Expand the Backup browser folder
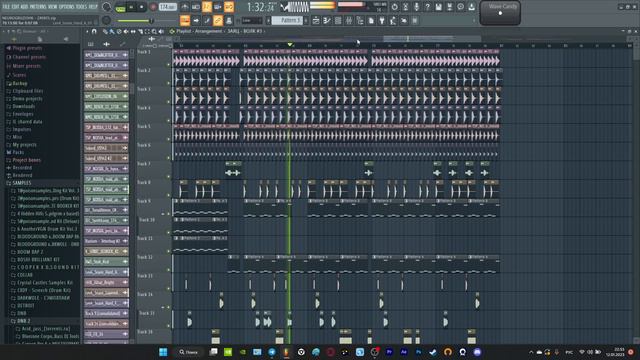This screenshot has height=360, width=640. (x=20, y=83)
